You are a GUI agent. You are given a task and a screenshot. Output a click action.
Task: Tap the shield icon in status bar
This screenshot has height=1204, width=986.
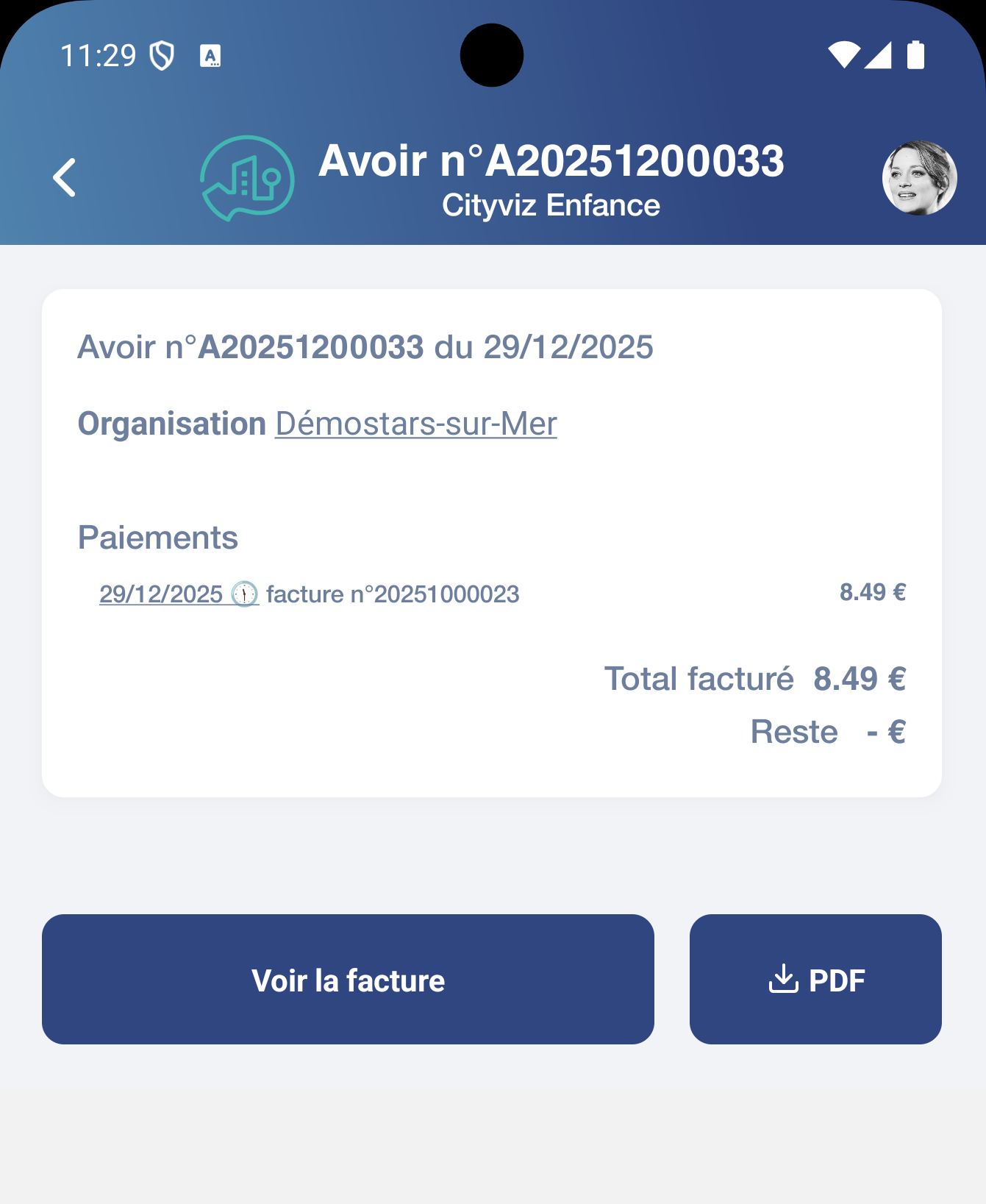tap(162, 56)
